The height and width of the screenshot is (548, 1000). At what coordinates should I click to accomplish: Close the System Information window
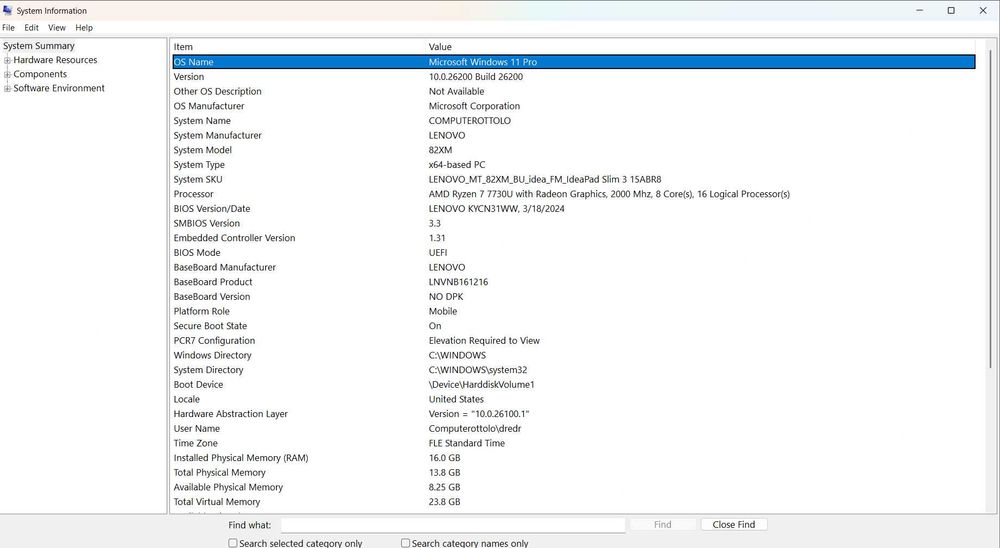coord(983,10)
